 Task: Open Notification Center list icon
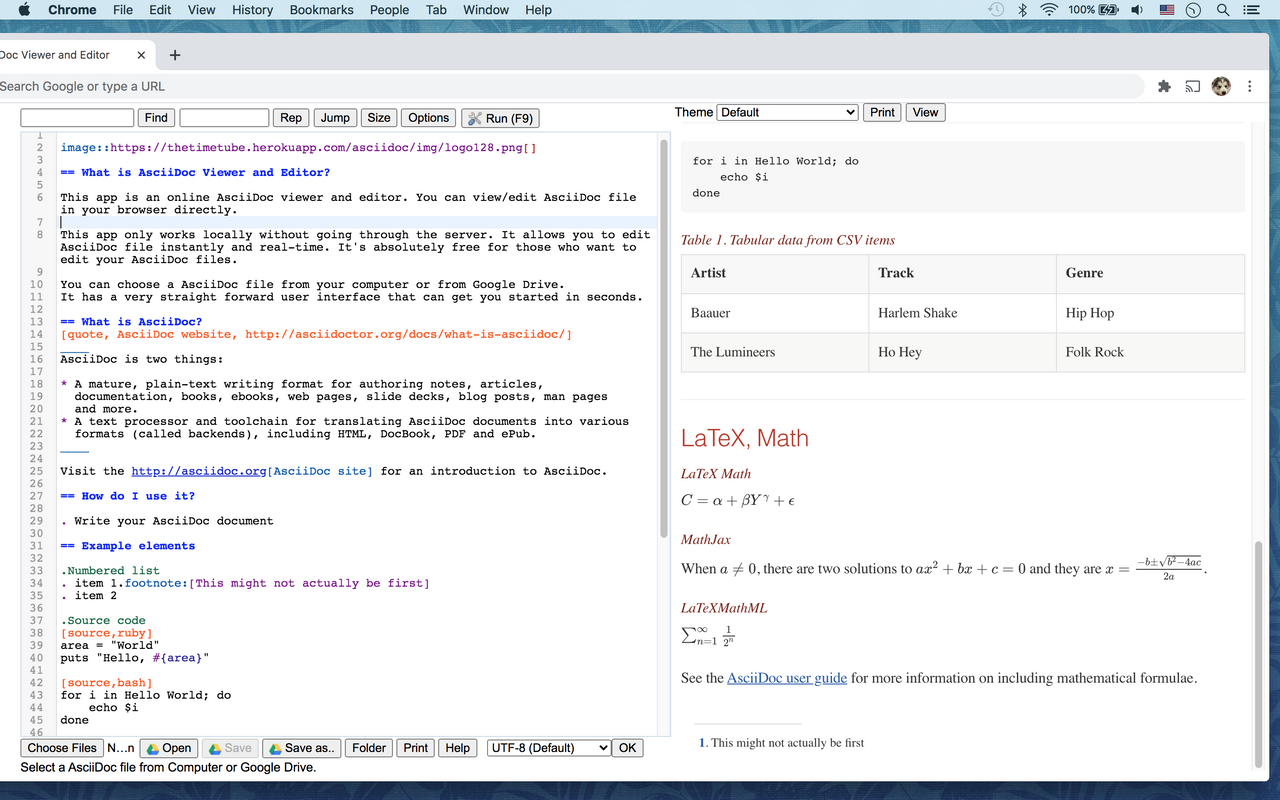point(1251,10)
